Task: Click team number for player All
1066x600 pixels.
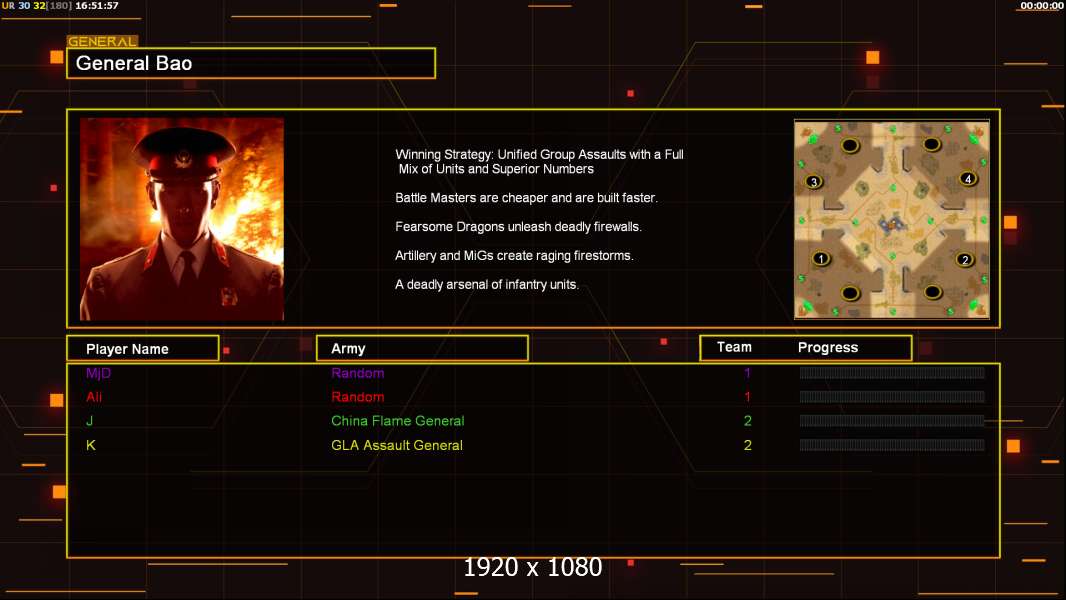Action: click(x=747, y=397)
